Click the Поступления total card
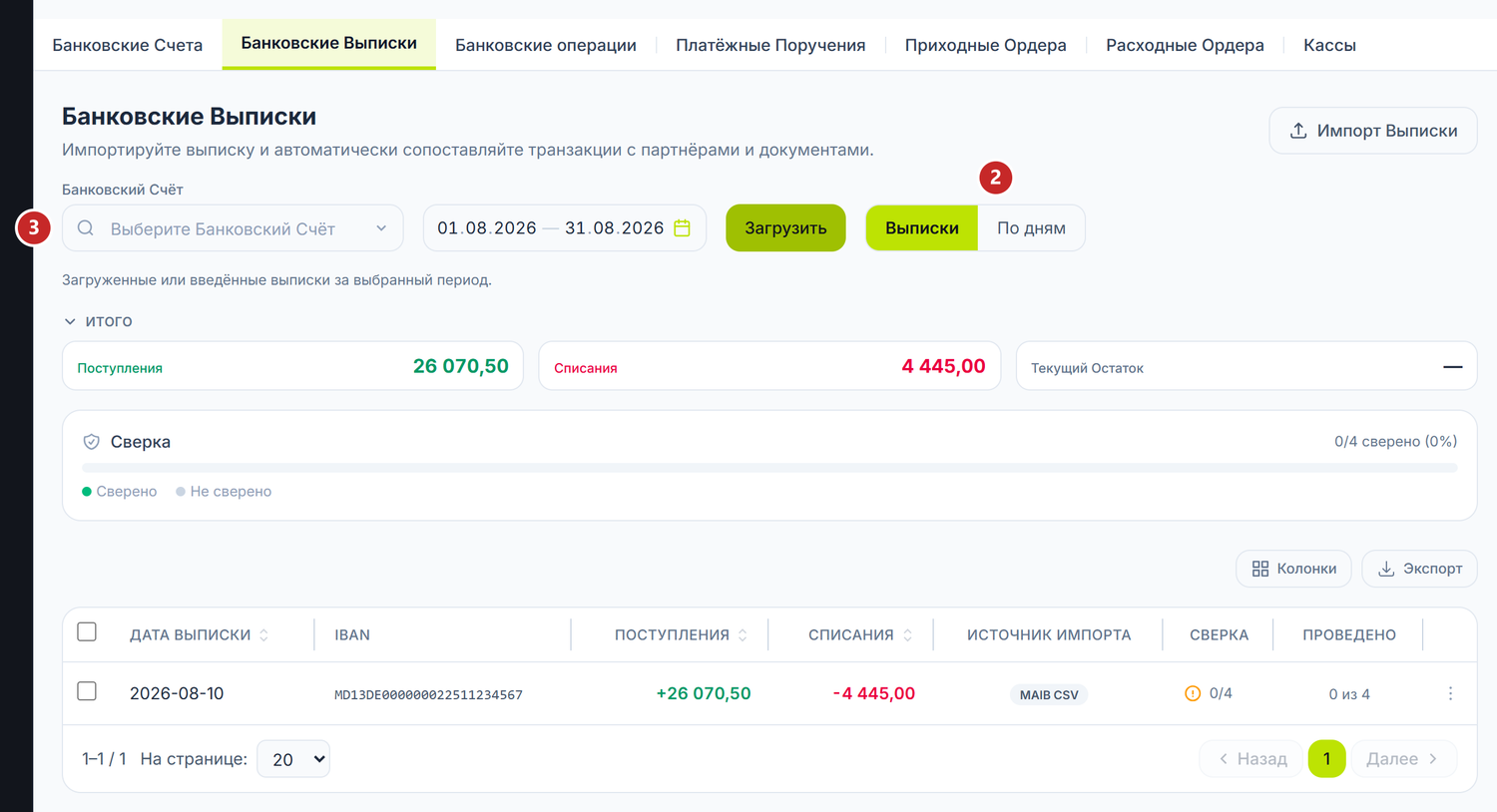1497x812 pixels. click(292, 366)
